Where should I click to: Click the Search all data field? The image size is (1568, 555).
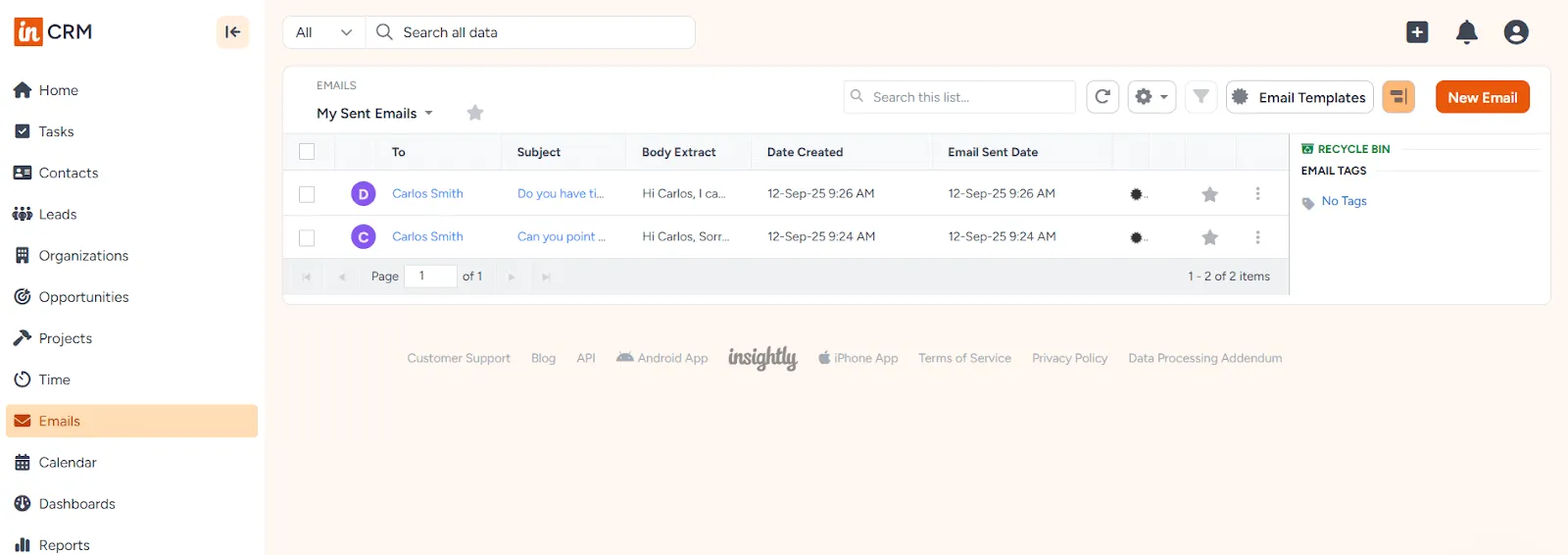[530, 32]
